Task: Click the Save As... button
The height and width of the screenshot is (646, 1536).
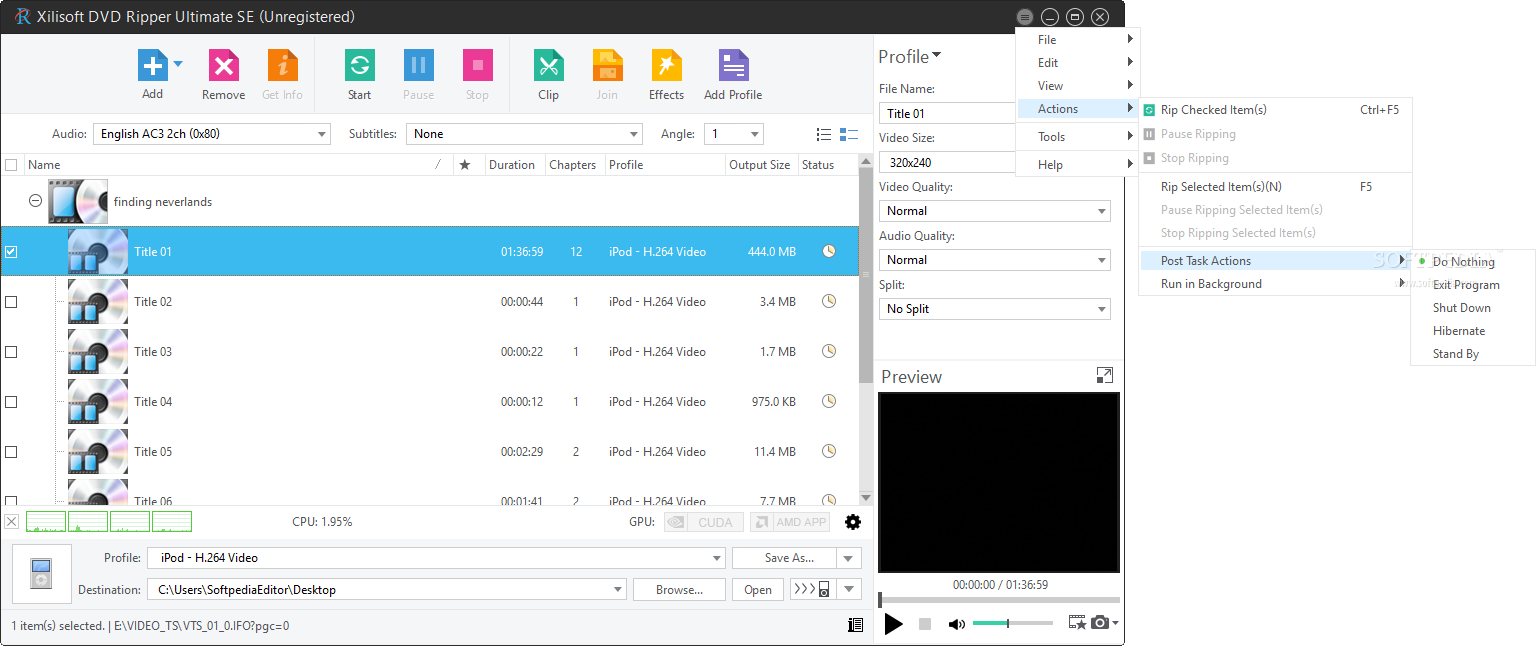Action: tap(784, 558)
